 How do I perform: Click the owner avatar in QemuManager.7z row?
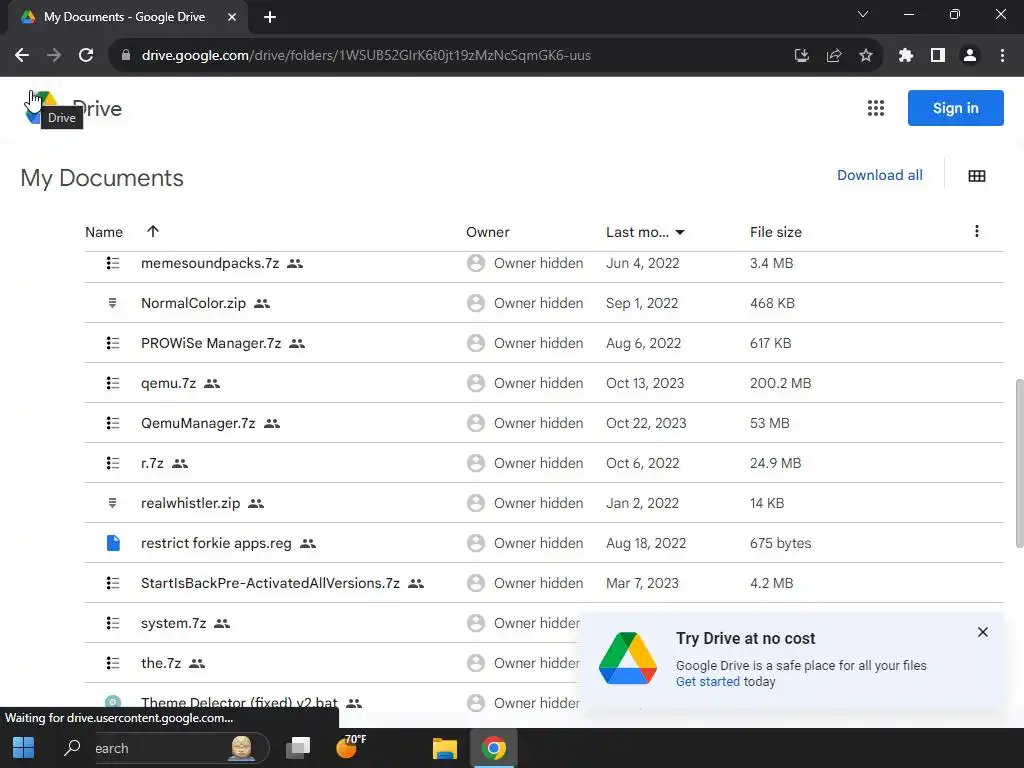click(476, 423)
